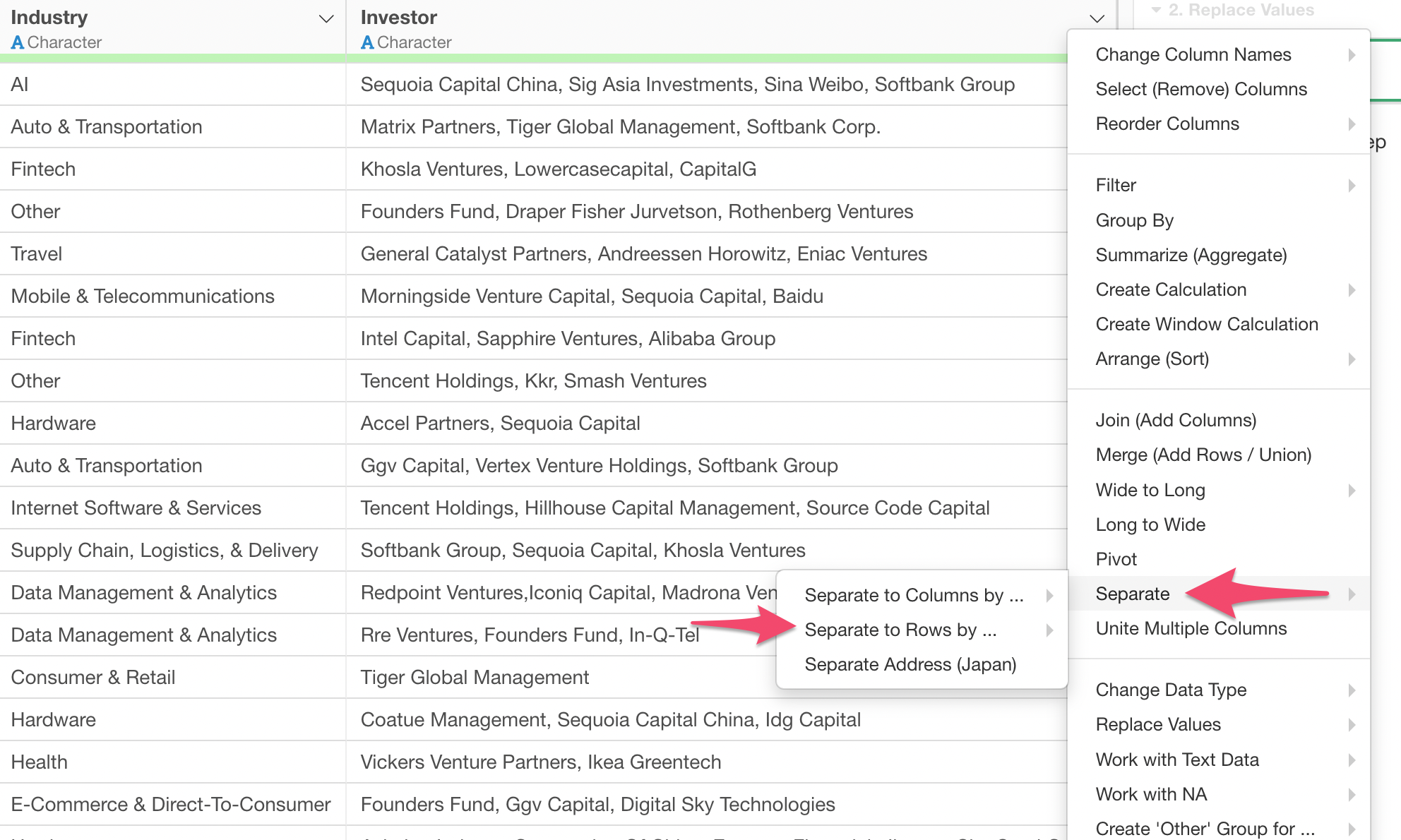Select 'Separate to Rows by ...' option
Image resolution: width=1401 pixels, height=840 pixels.
900,630
